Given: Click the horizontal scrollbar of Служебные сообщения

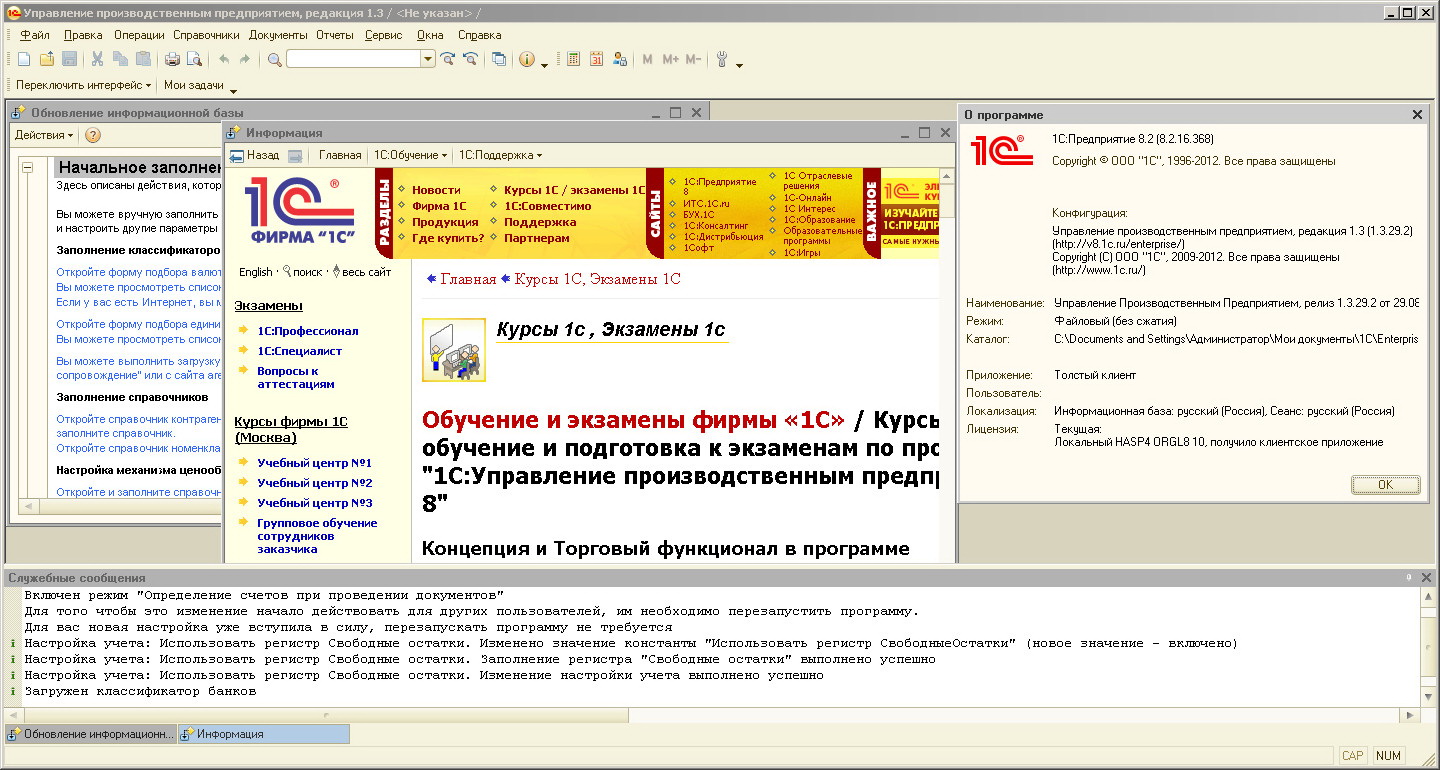Looking at the screenshot, I should 711,715.
